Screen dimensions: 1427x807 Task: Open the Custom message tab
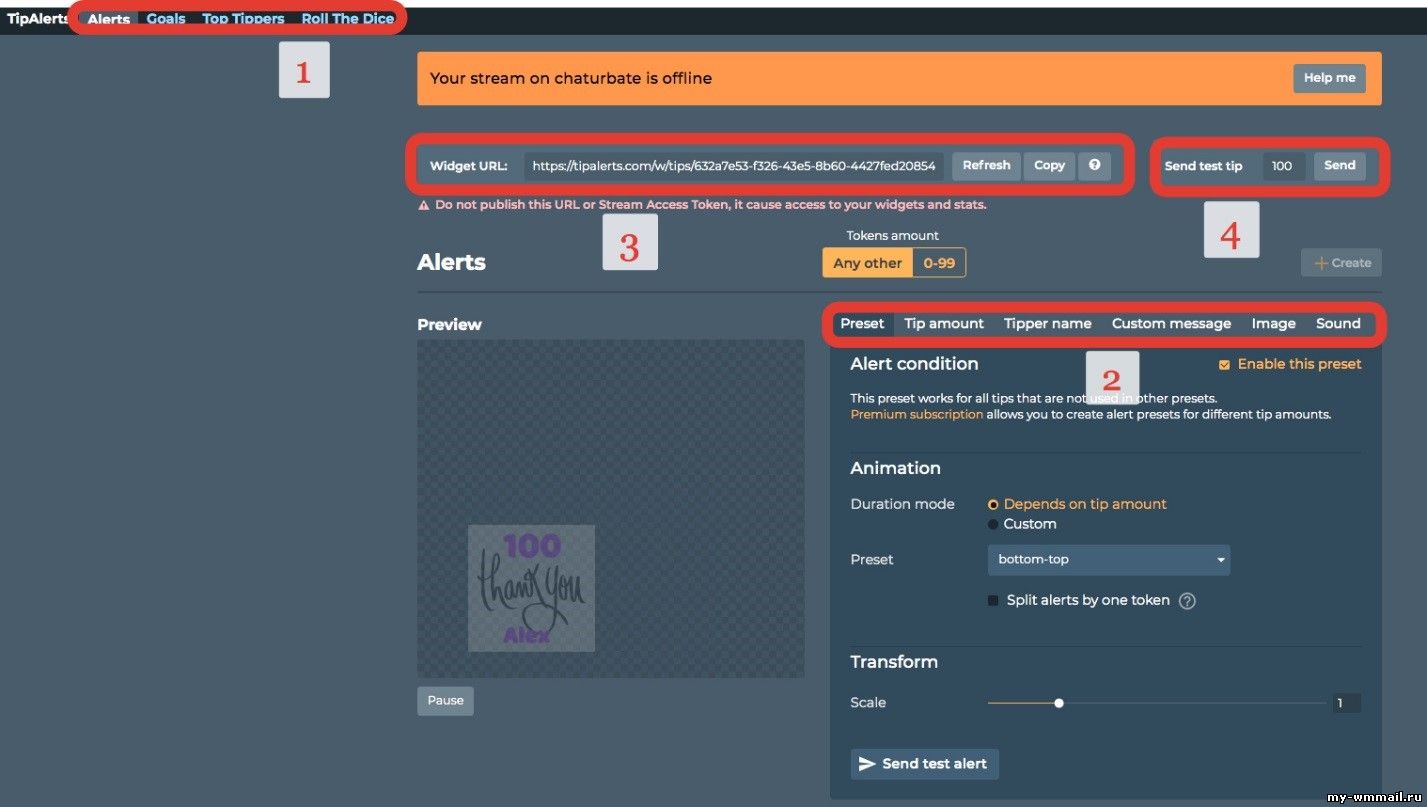(1171, 323)
